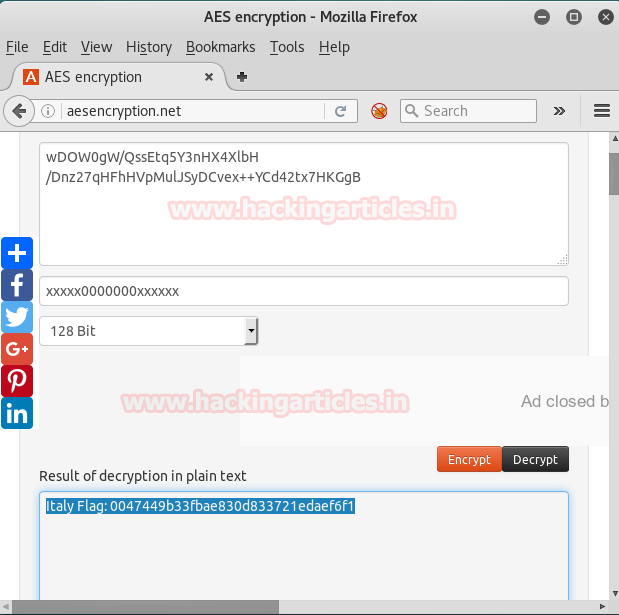Reload the page using refresh icon
619x615 pixels.
click(340, 111)
